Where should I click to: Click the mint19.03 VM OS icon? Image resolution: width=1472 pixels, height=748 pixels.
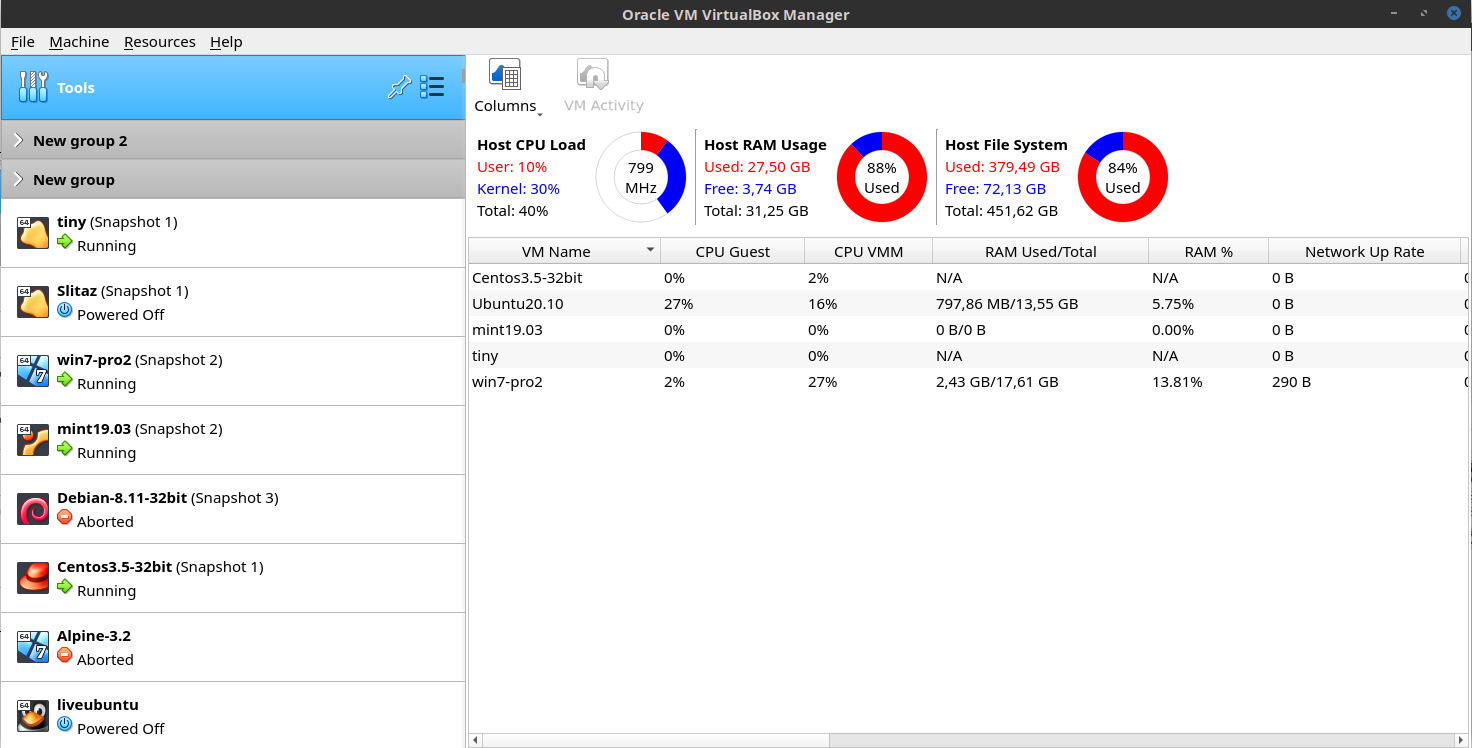tap(34, 440)
